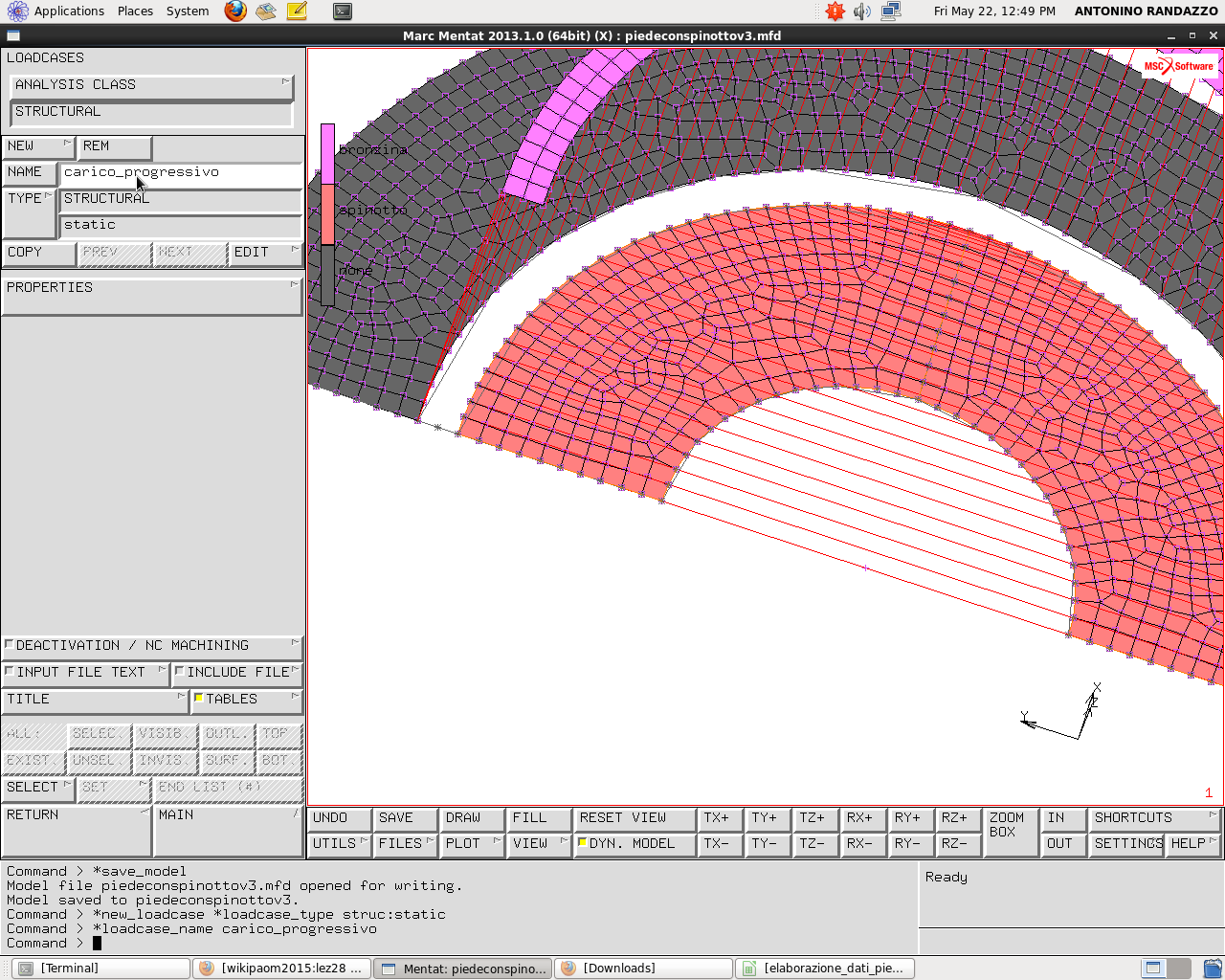
Task: Click the MSC Software logo in viewport
Action: click(1179, 66)
